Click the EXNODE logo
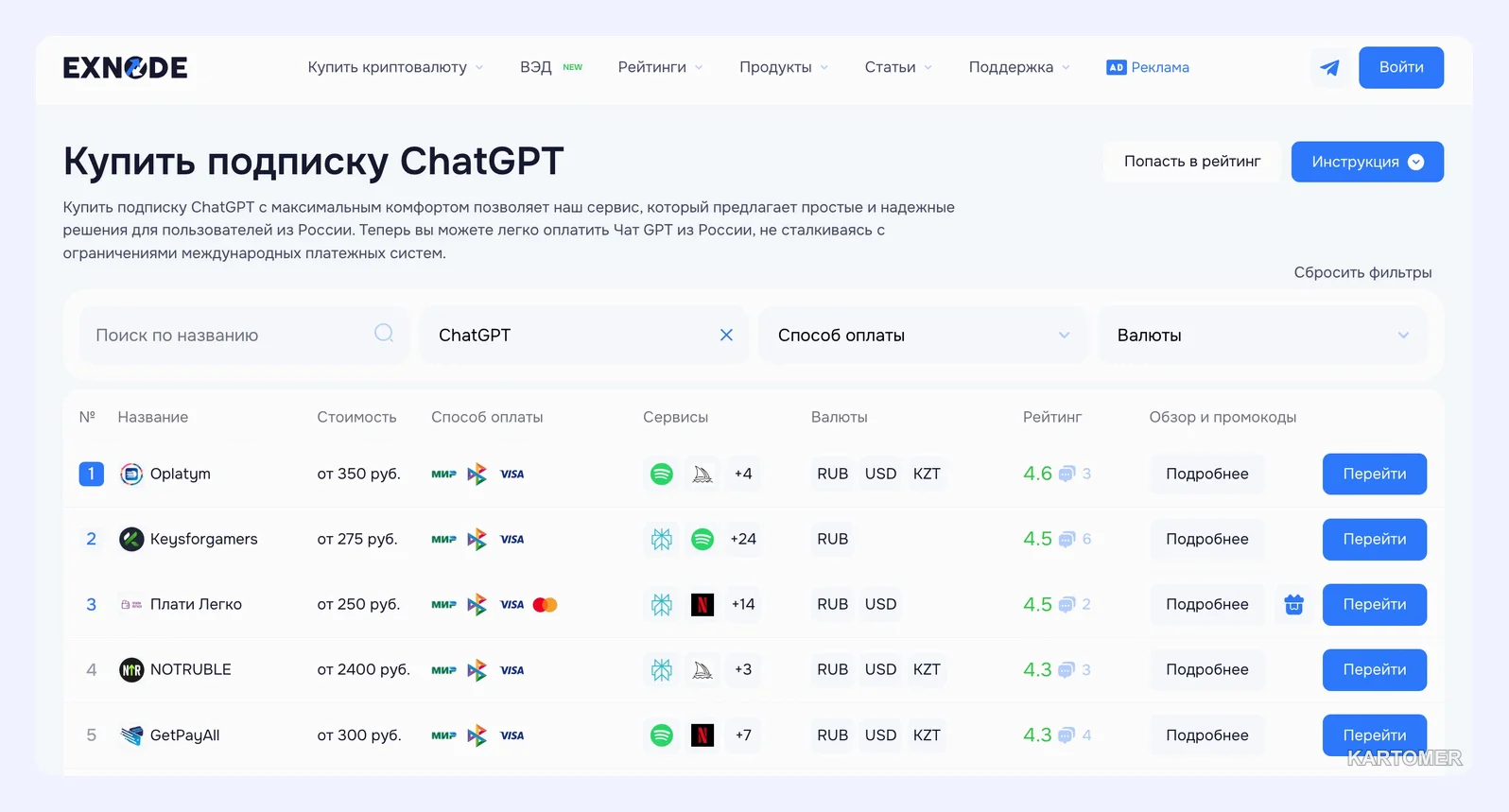This screenshot has height=812, width=1509. coord(126,67)
